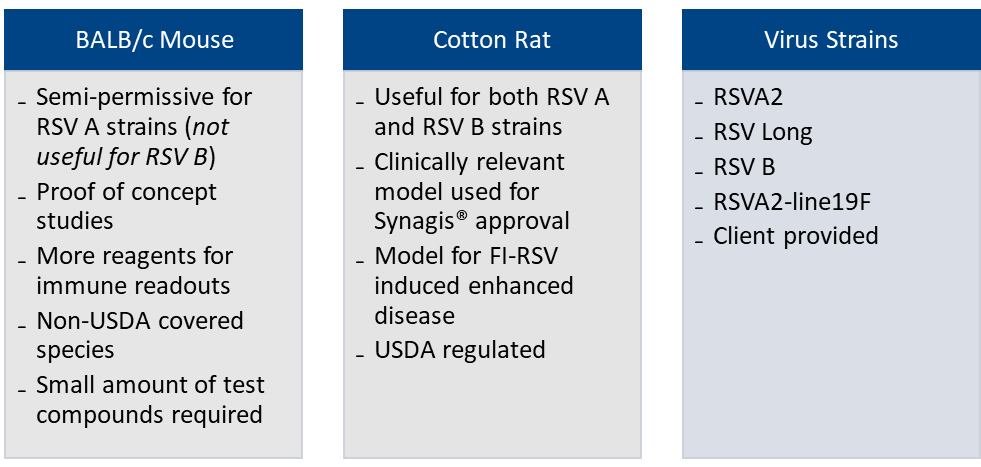Select More reagents for immune readouts text
981x467 pixels.
coord(135,270)
